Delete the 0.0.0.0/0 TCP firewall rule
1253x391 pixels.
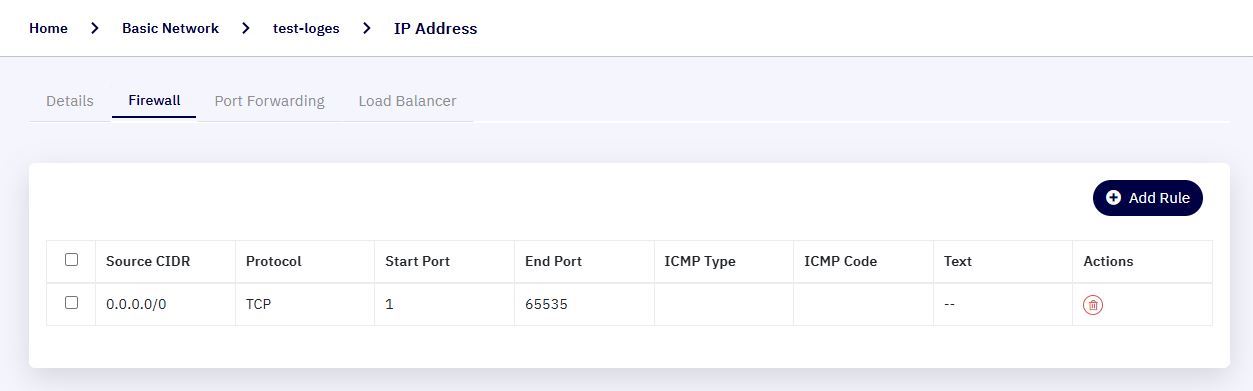(x=1093, y=305)
